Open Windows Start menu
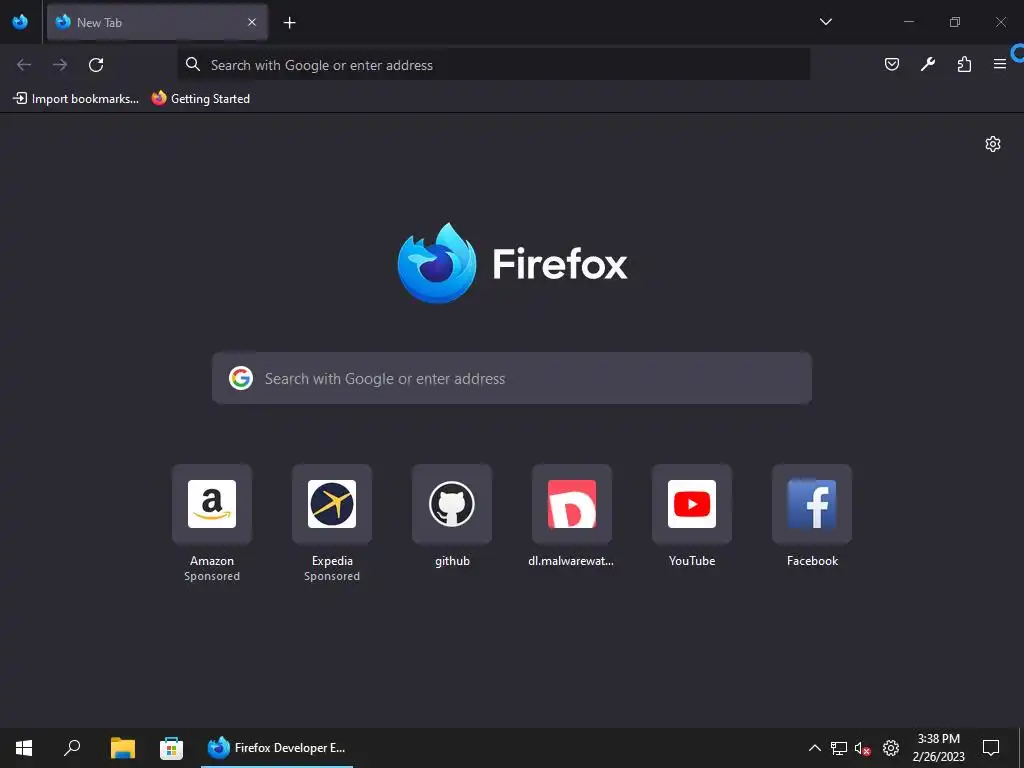The width and height of the screenshot is (1024, 768). click(x=24, y=748)
